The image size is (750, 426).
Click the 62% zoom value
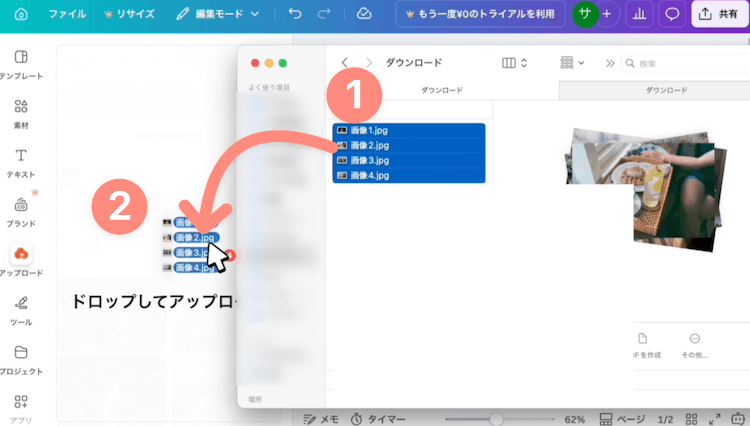574,420
